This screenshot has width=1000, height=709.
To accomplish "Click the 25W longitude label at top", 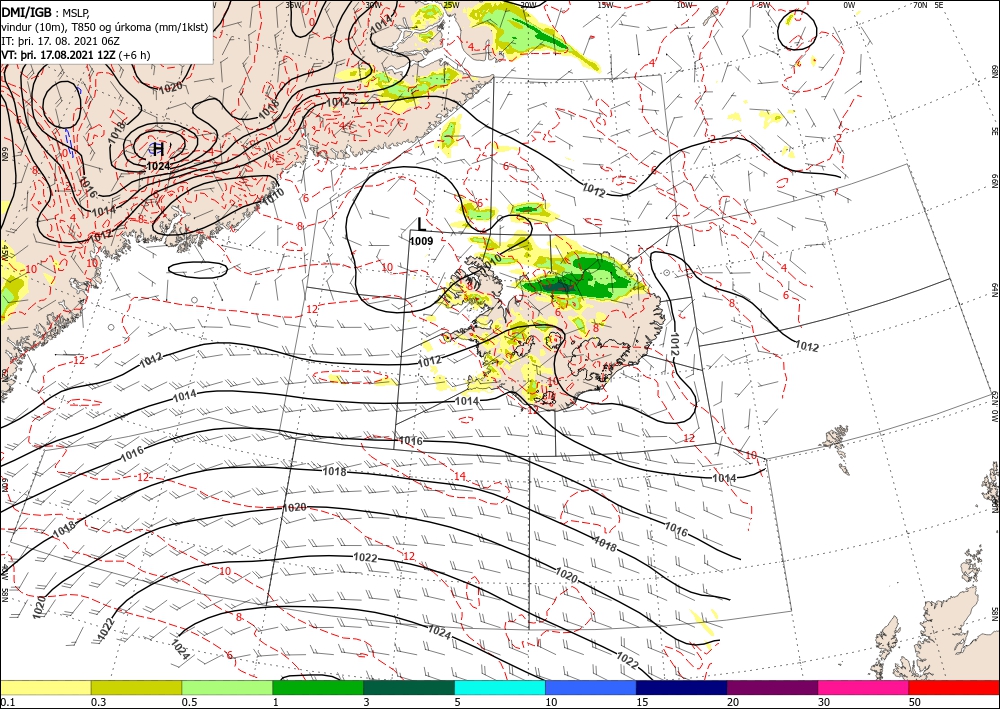I will pos(452,5).
